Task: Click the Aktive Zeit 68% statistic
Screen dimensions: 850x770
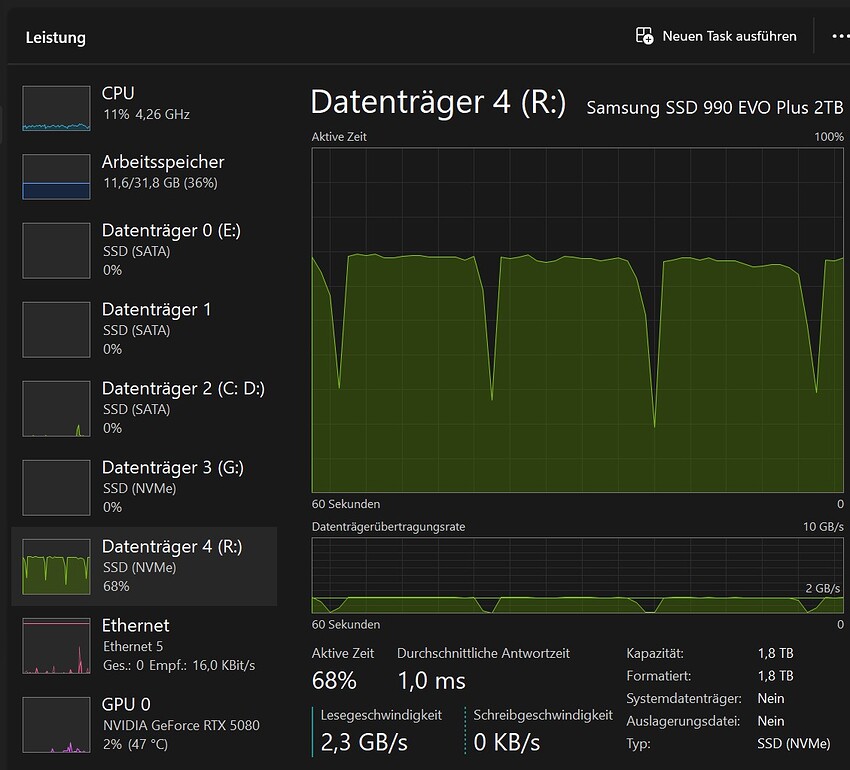Action: coord(334,681)
